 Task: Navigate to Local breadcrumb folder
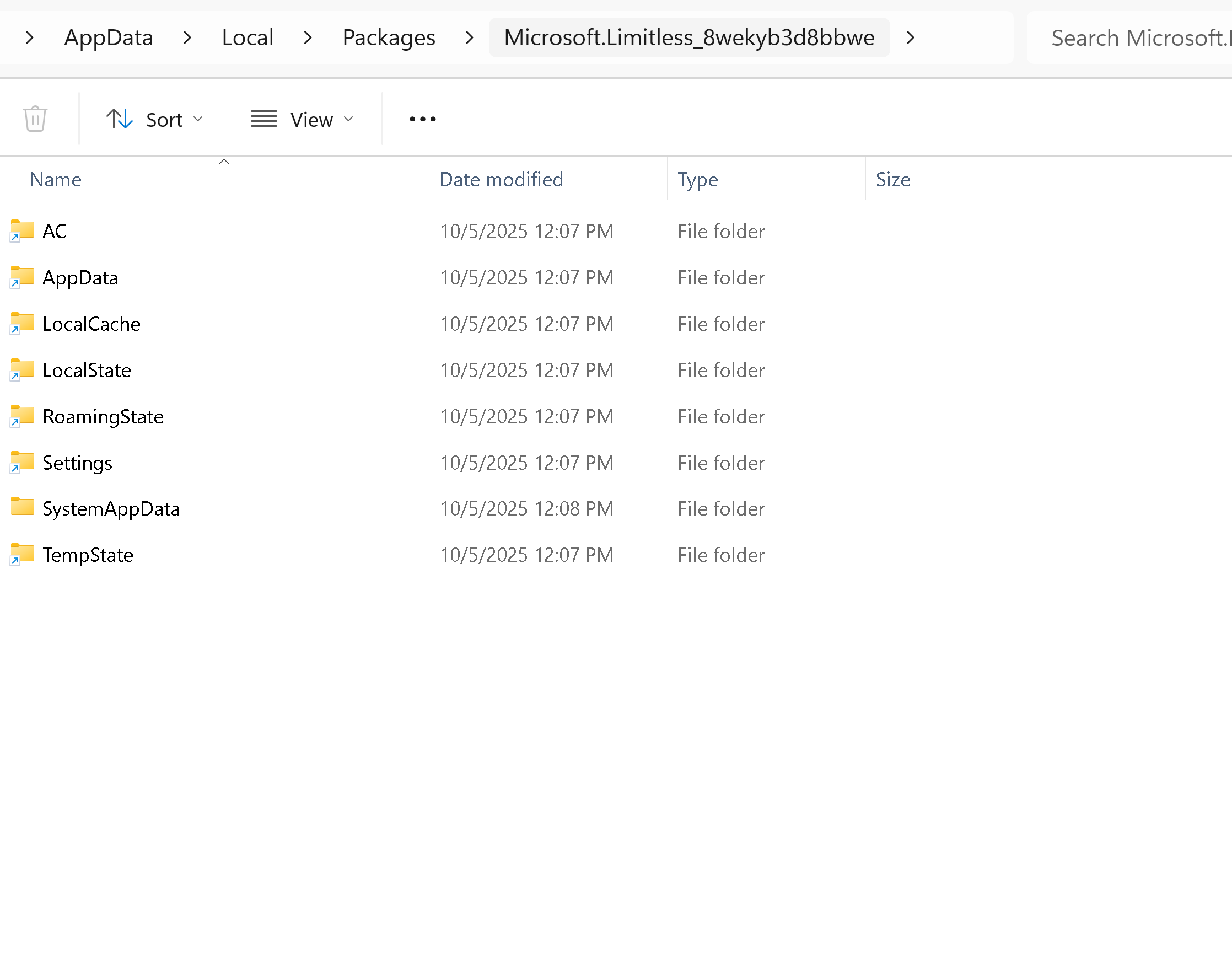click(248, 38)
